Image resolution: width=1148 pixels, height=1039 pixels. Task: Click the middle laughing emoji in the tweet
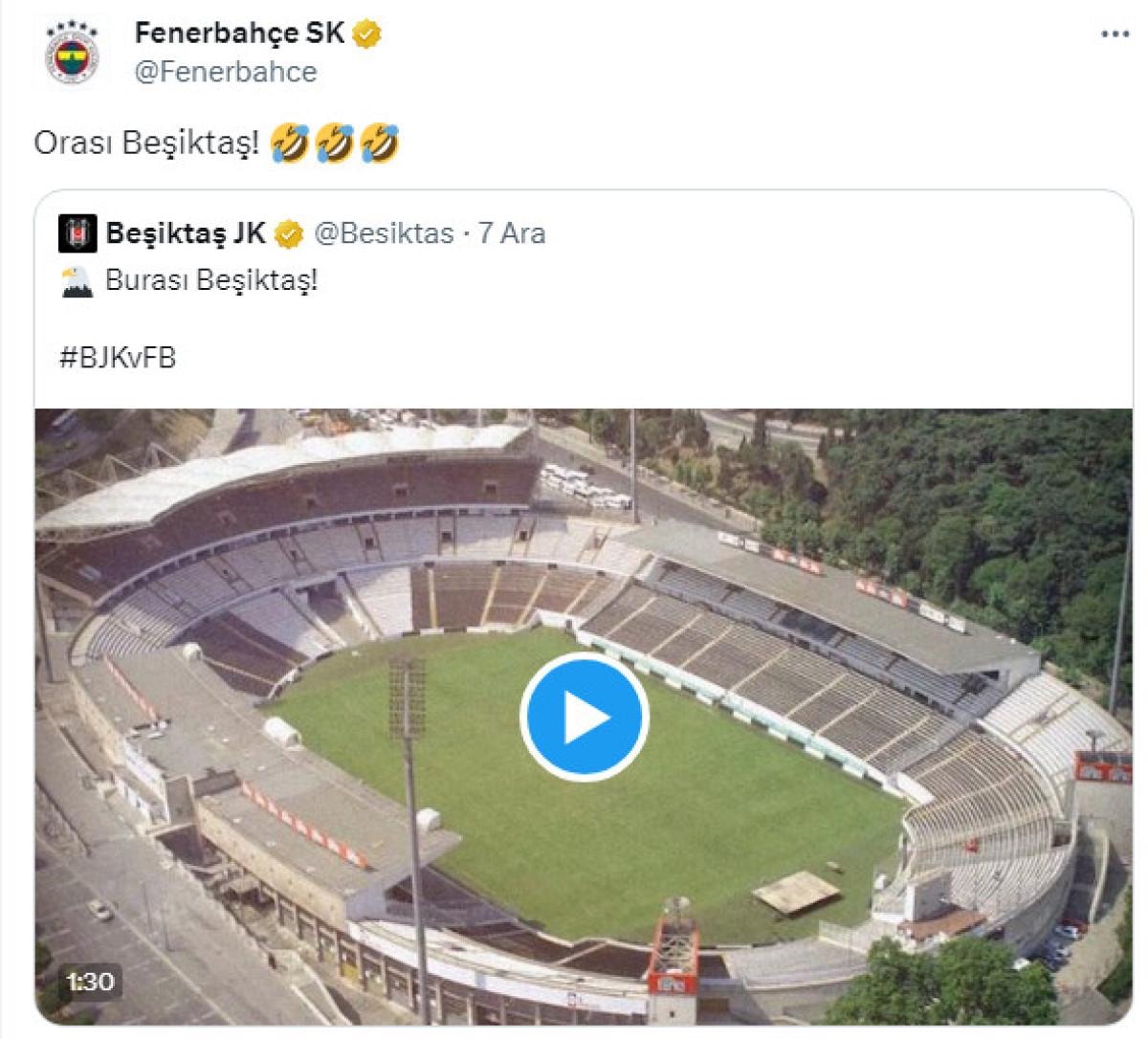pos(335,143)
